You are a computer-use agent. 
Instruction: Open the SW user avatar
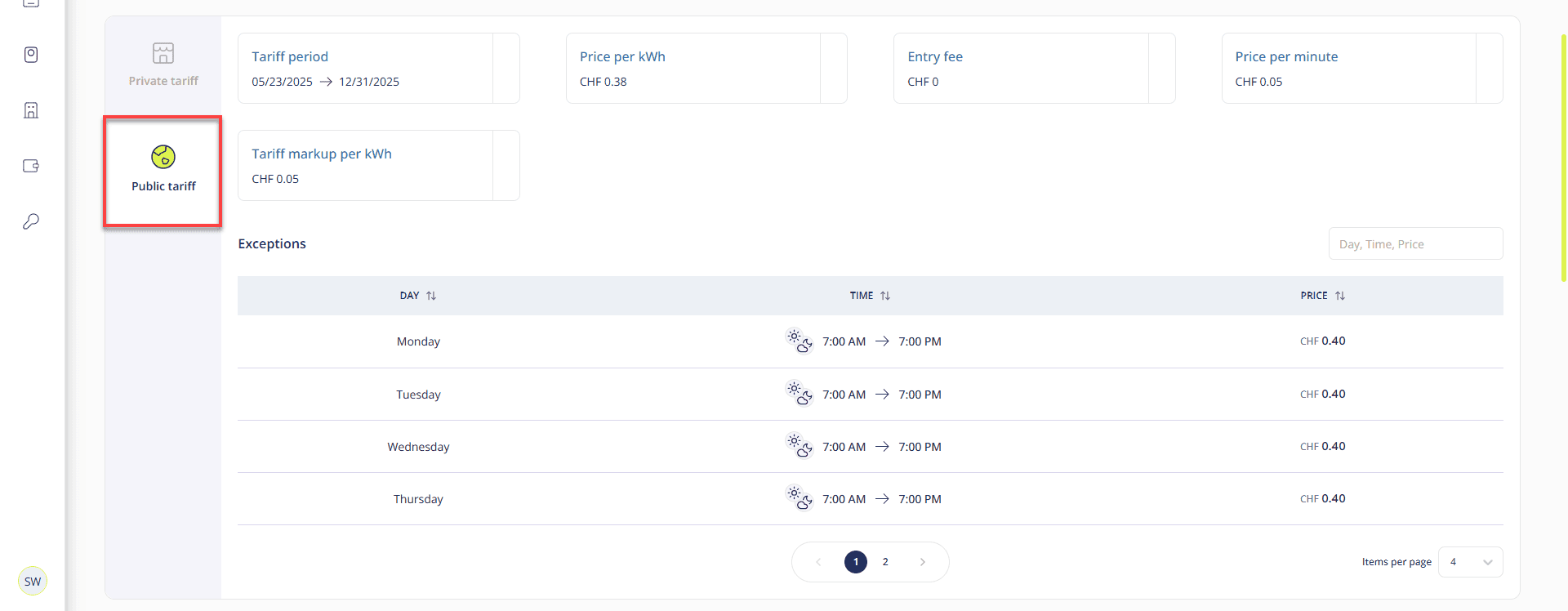pyautogui.click(x=33, y=582)
